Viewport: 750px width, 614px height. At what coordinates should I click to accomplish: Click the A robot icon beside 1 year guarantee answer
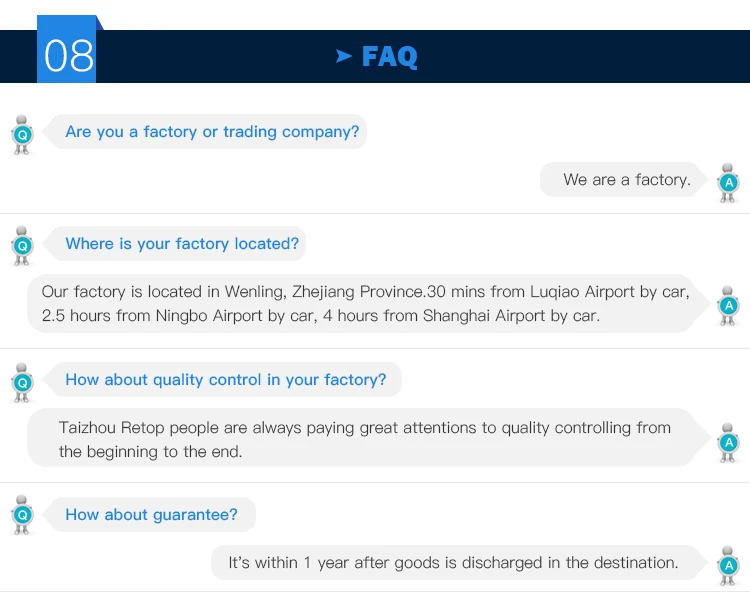click(729, 565)
